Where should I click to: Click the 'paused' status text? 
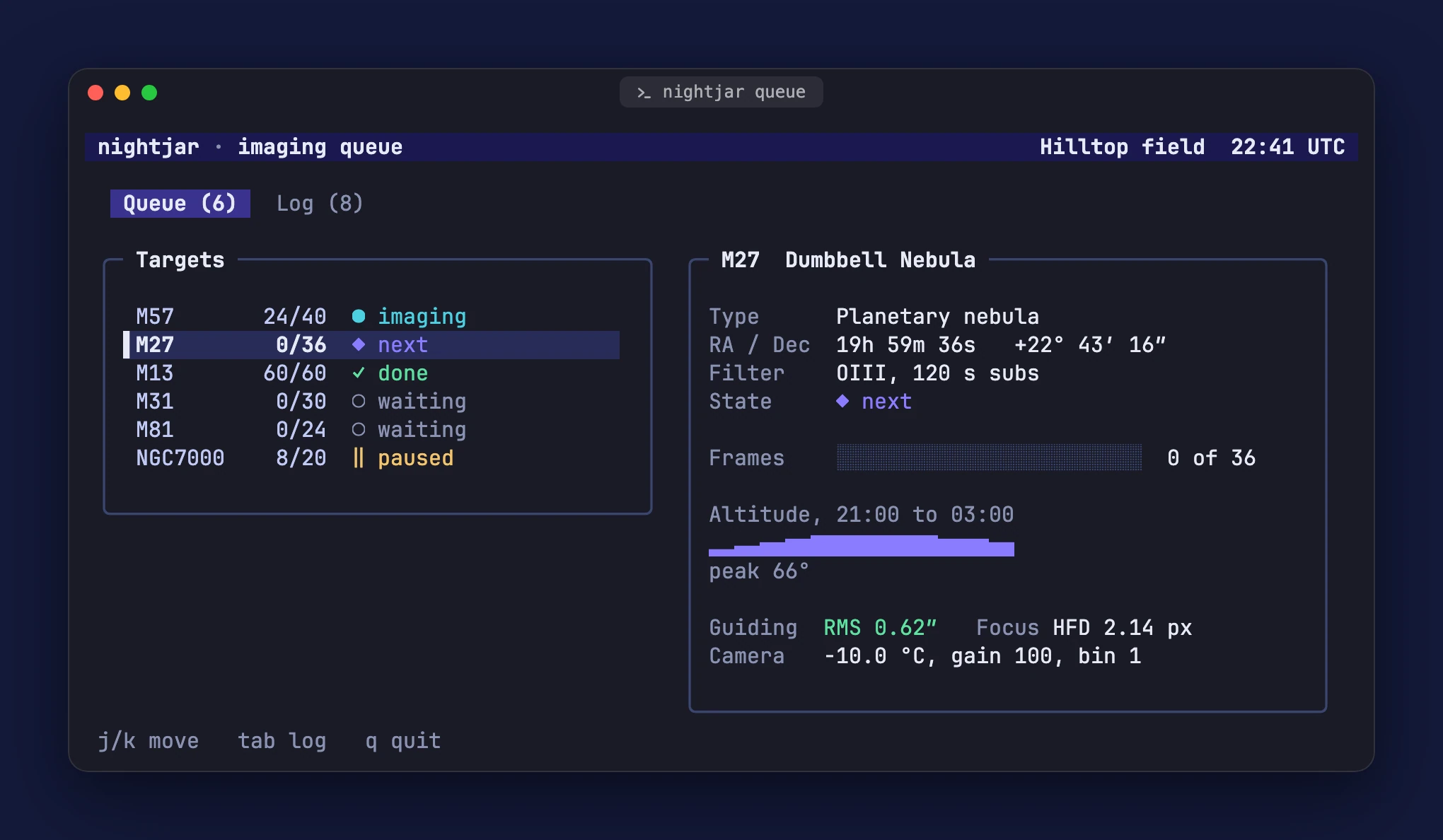[416, 458]
